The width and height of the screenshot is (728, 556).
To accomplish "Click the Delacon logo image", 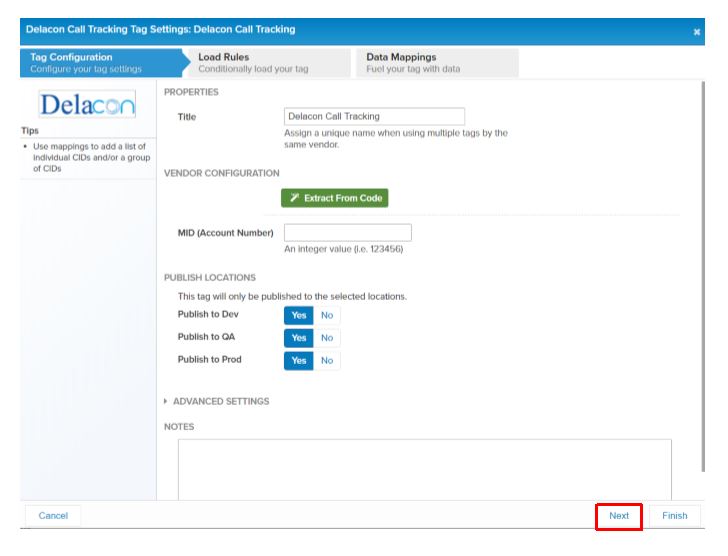I will point(87,104).
